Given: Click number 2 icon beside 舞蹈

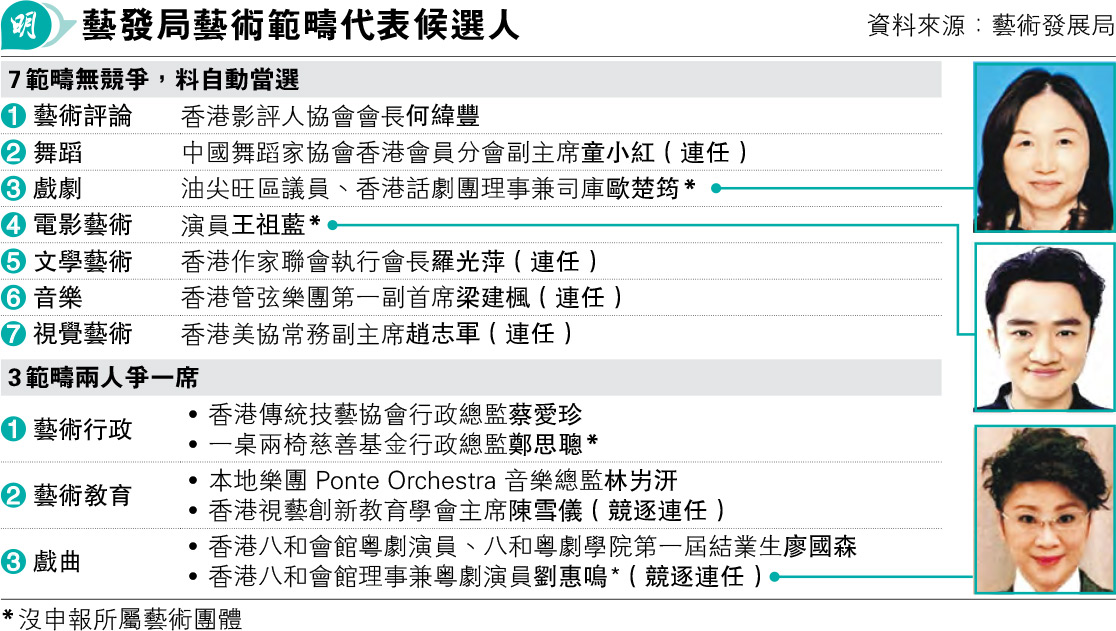Looking at the screenshot, I should click(14, 153).
